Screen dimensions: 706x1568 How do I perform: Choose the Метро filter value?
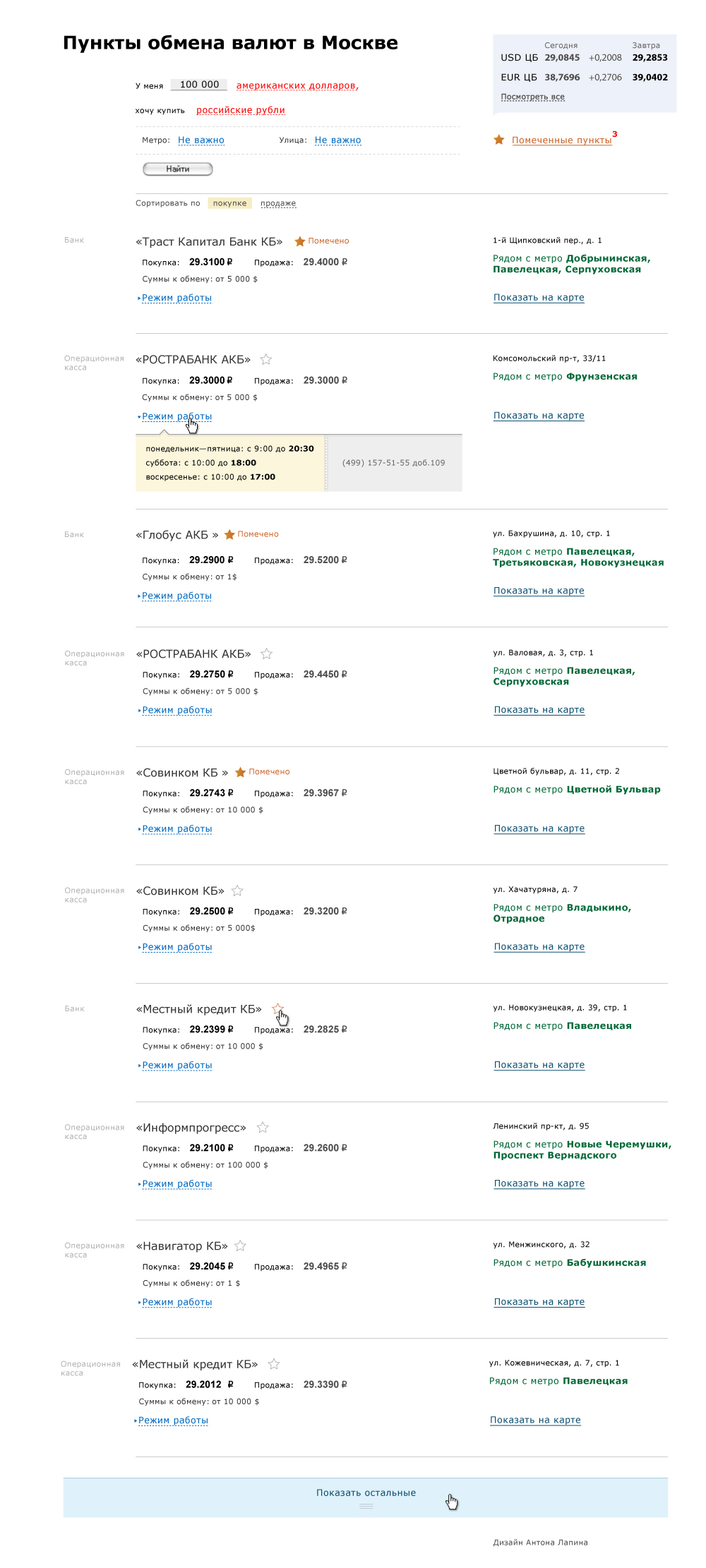click(201, 140)
